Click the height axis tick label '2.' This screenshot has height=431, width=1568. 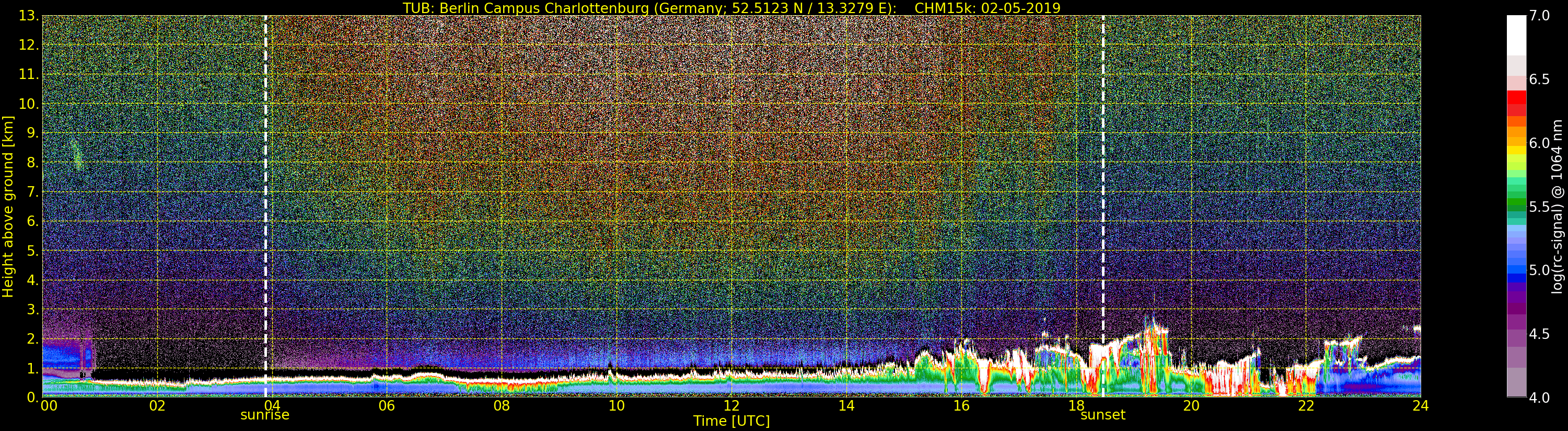[x=32, y=339]
